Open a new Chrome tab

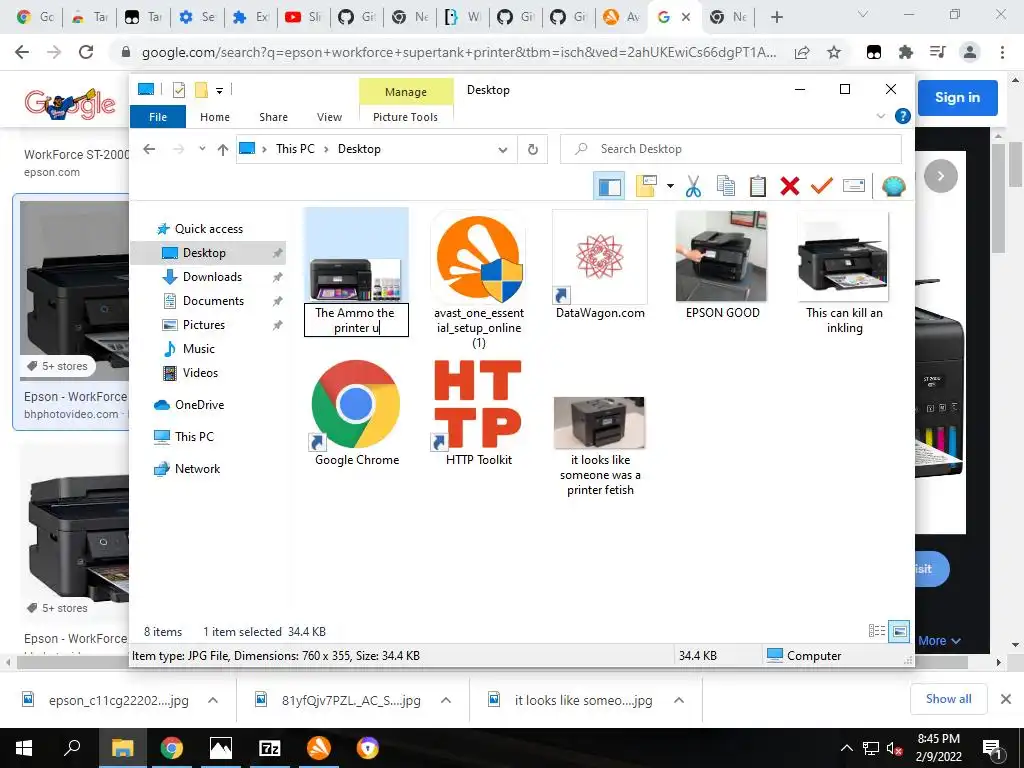(x=776, y=18)
